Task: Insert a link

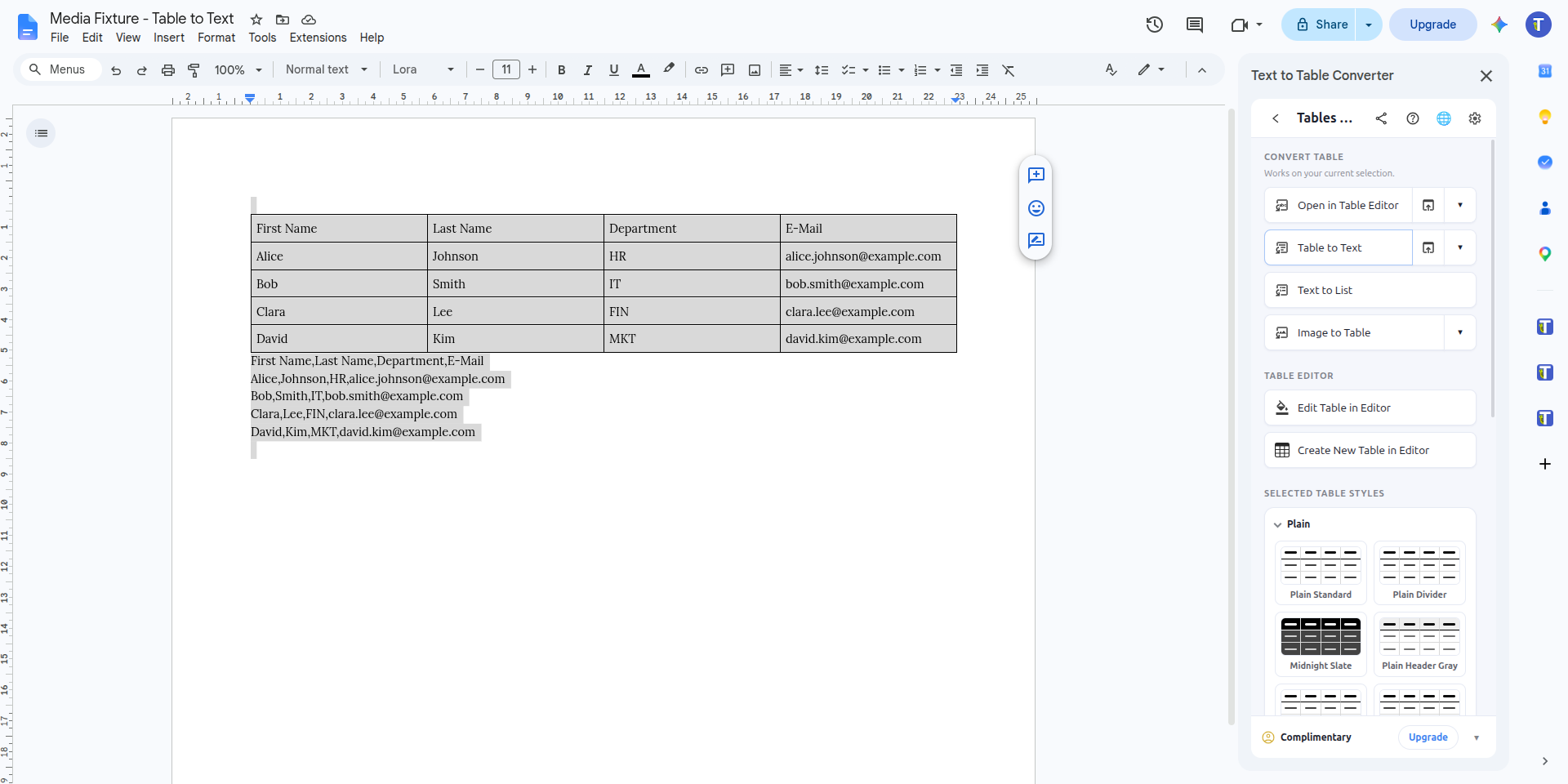Action: pos(702,70)
